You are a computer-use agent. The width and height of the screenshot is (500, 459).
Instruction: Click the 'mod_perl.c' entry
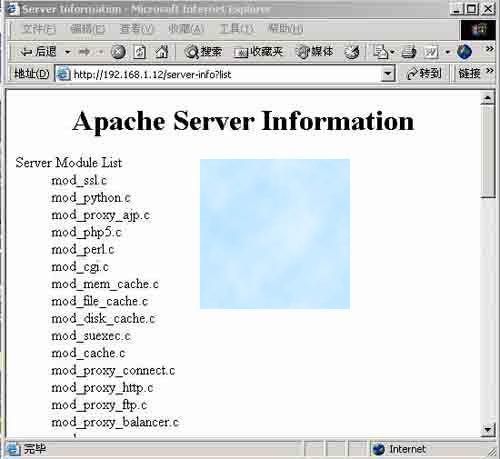pos(83,250)
